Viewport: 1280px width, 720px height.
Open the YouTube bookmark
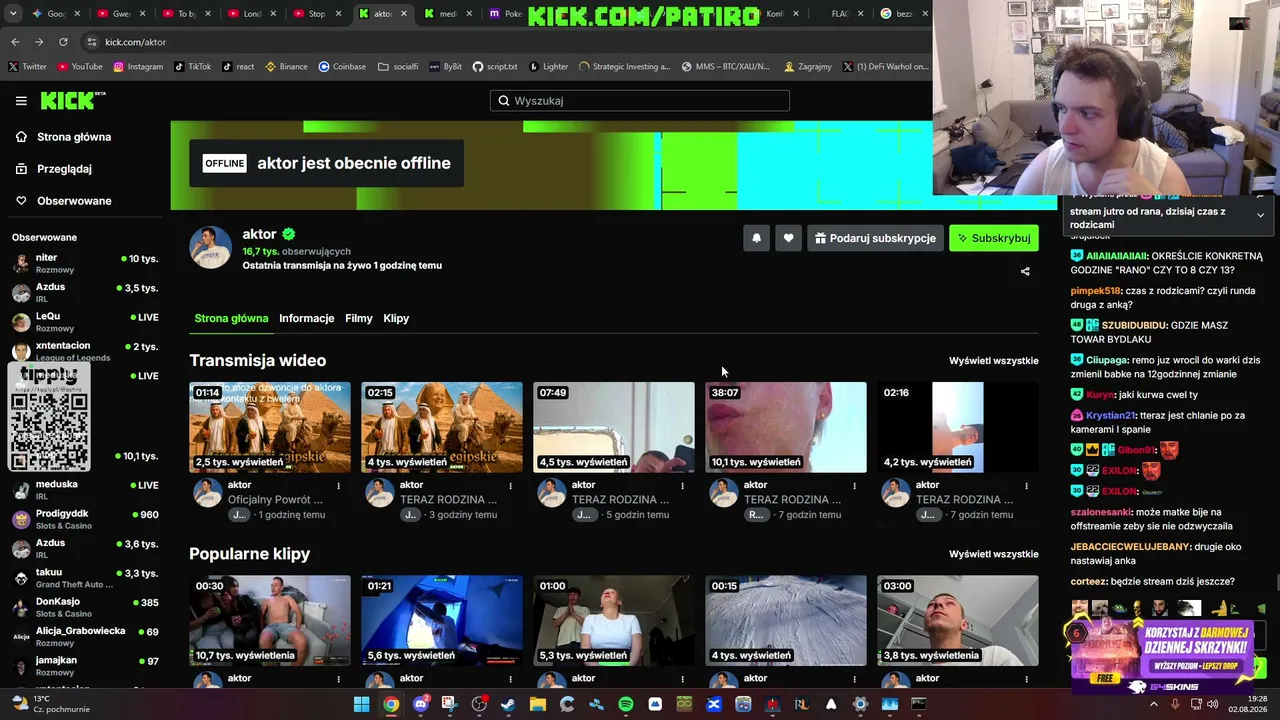(80, 67)
